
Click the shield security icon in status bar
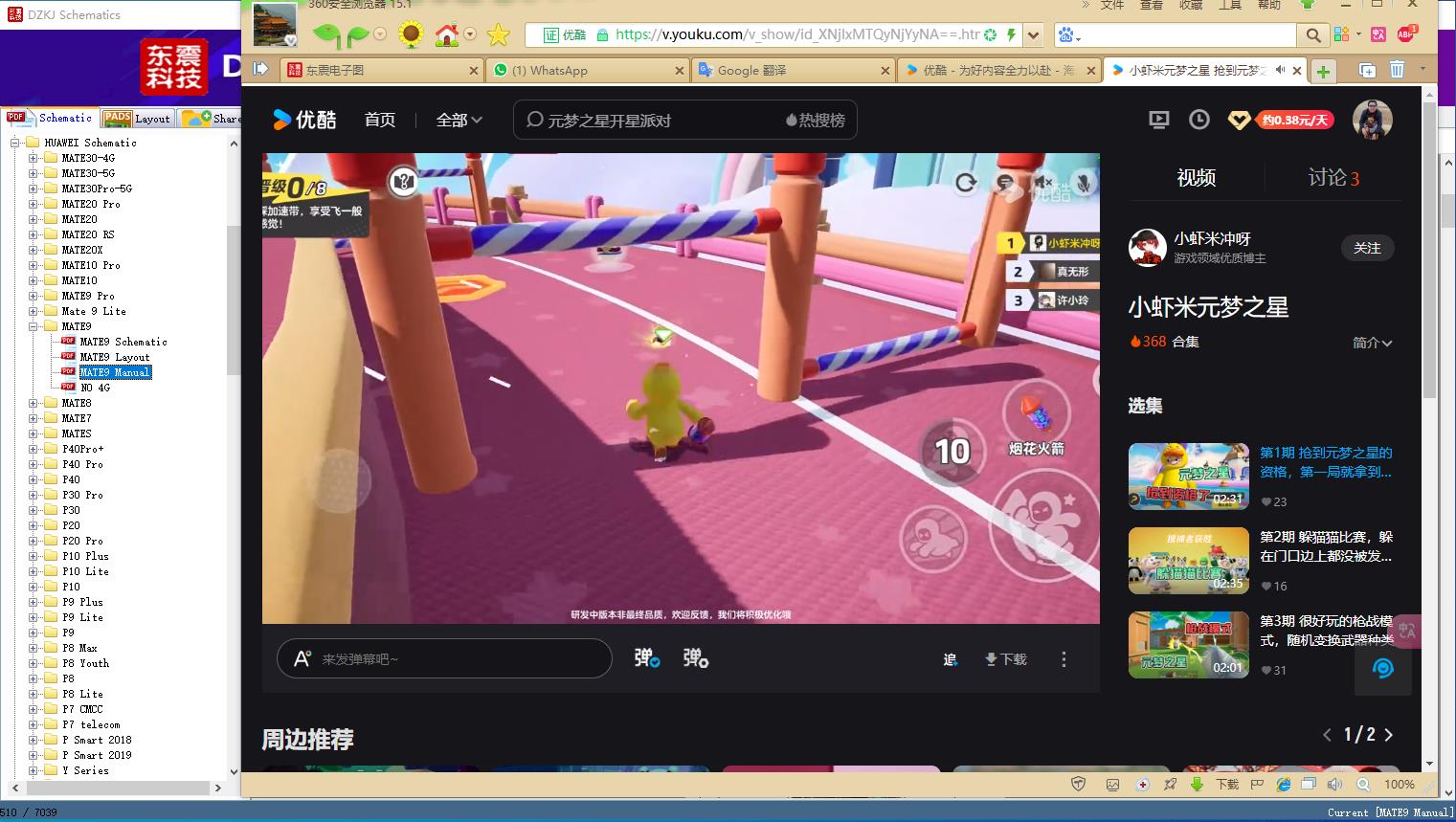[x=1078, y=784]
